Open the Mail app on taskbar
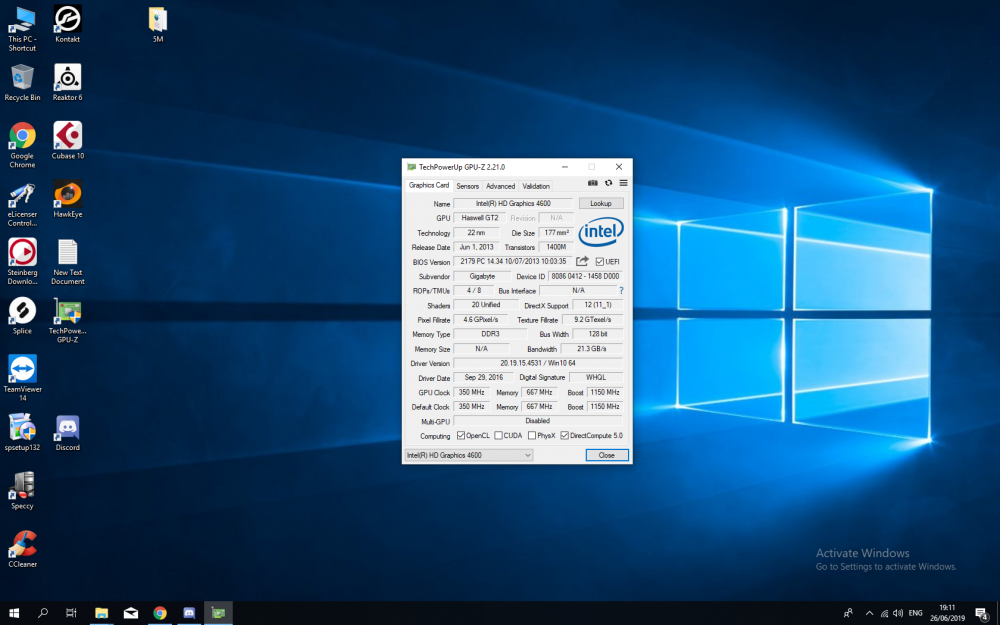Screen dimensions: 1000x625 (131, 613)
